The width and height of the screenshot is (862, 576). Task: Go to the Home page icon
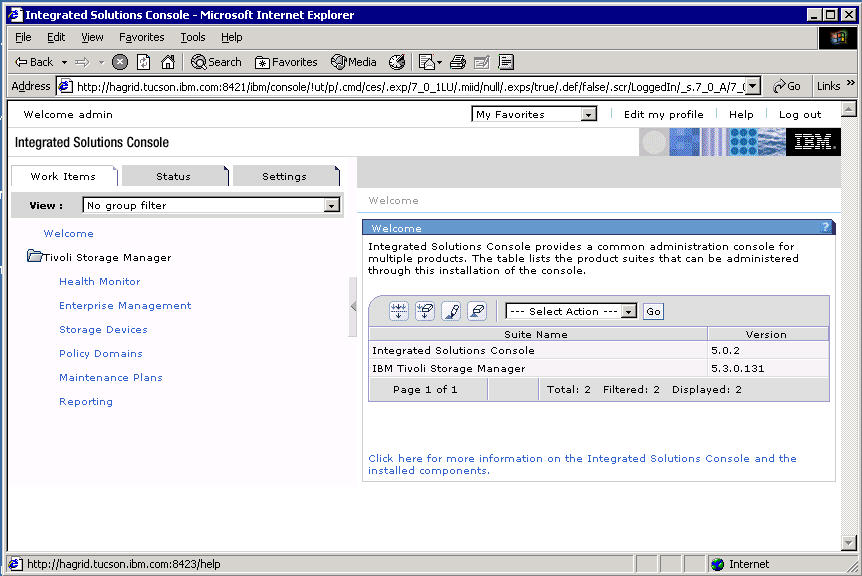coord(168,62)
